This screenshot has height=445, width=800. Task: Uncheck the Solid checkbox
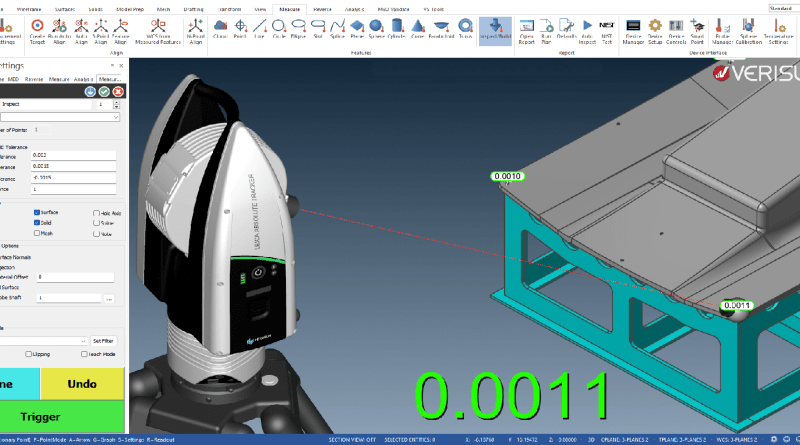37,222
